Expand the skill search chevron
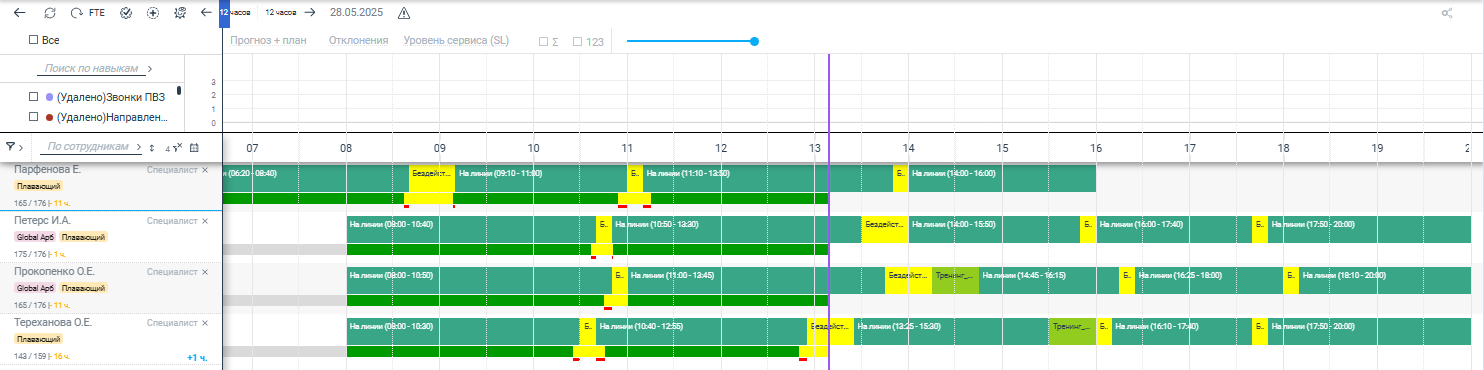The height and width of the screenshot is (370, 1484). click(x=149, y=69)
